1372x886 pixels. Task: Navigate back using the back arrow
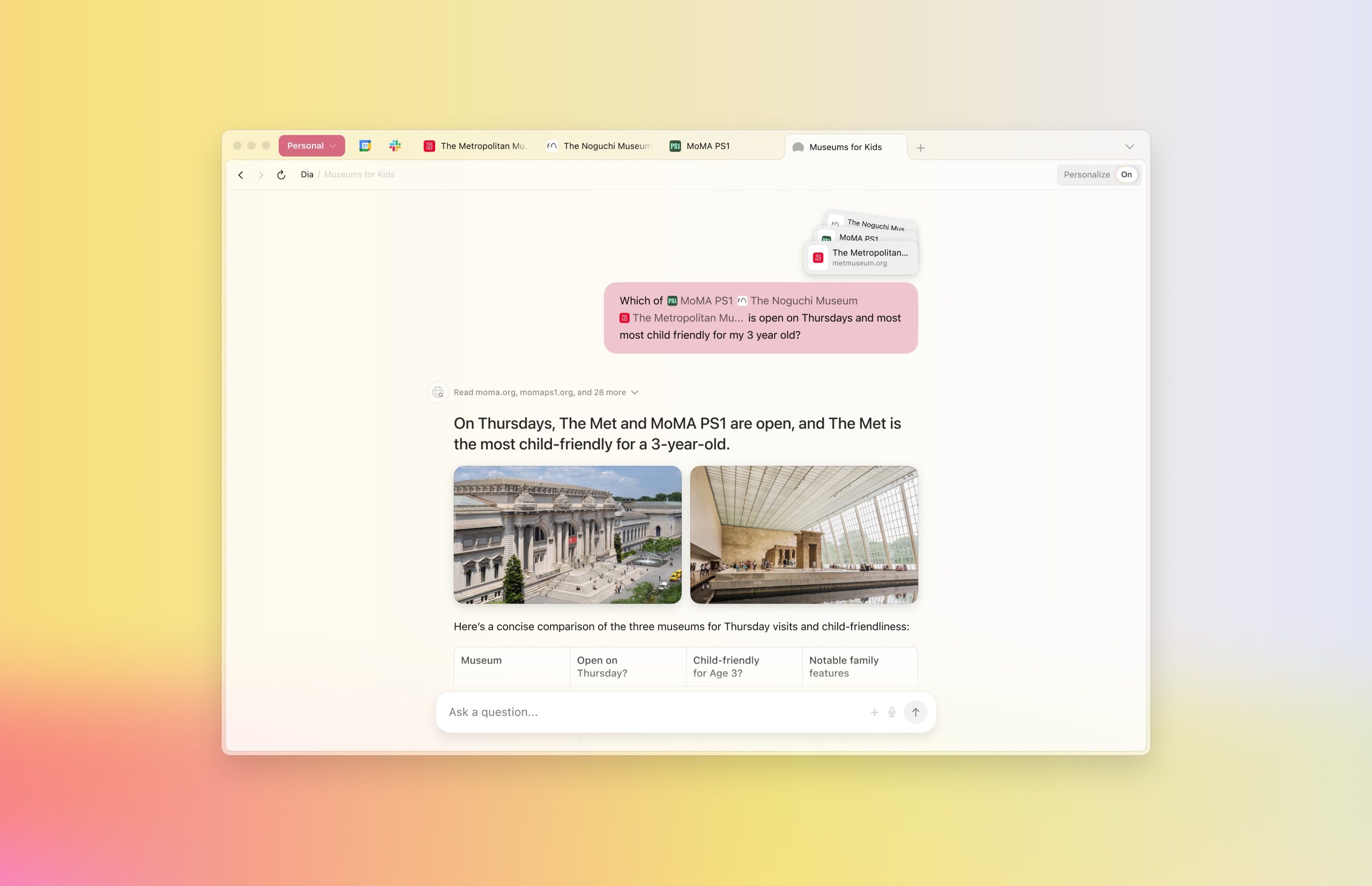241,175
